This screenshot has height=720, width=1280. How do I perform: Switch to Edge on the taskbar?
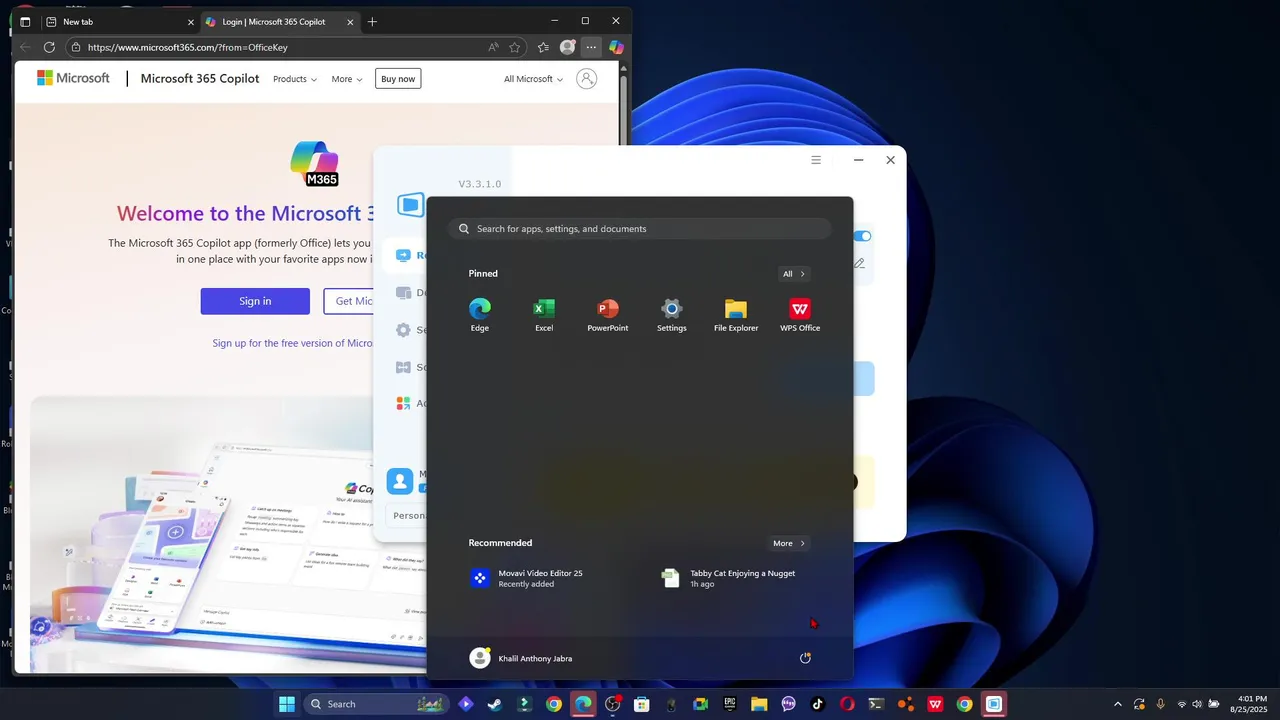click(583, 704)
